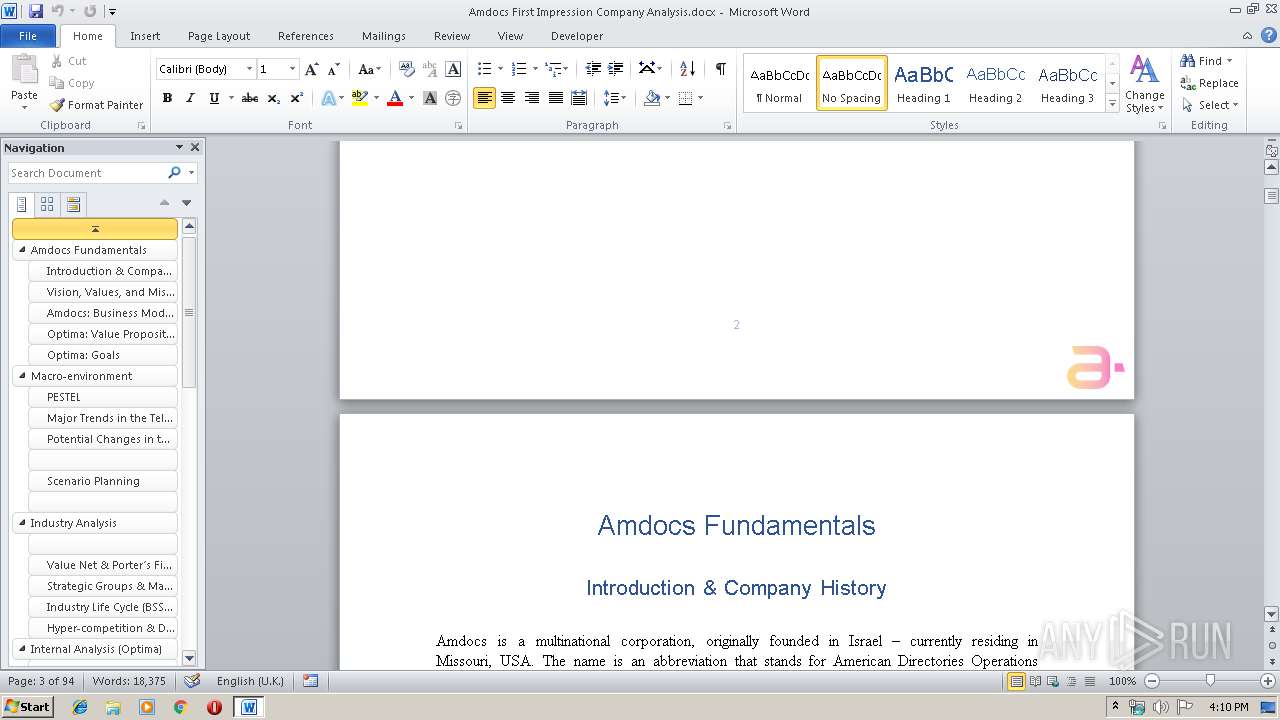The width and height of the screenshot is (1280, 720).
Task: Click the Shading paint bucket icon
Action: [x=652, y=98]
